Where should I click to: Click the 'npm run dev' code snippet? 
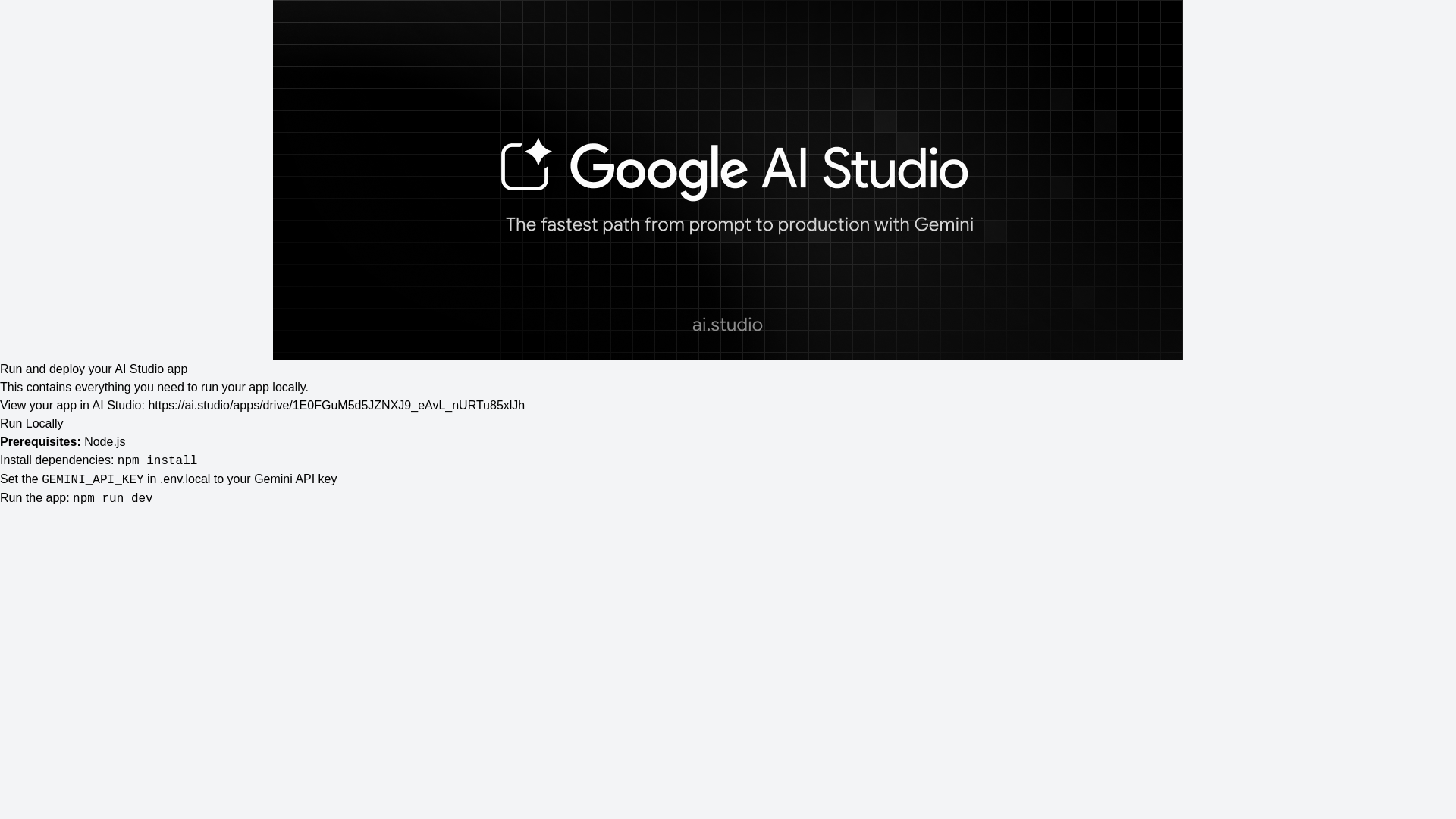point(113,499)
